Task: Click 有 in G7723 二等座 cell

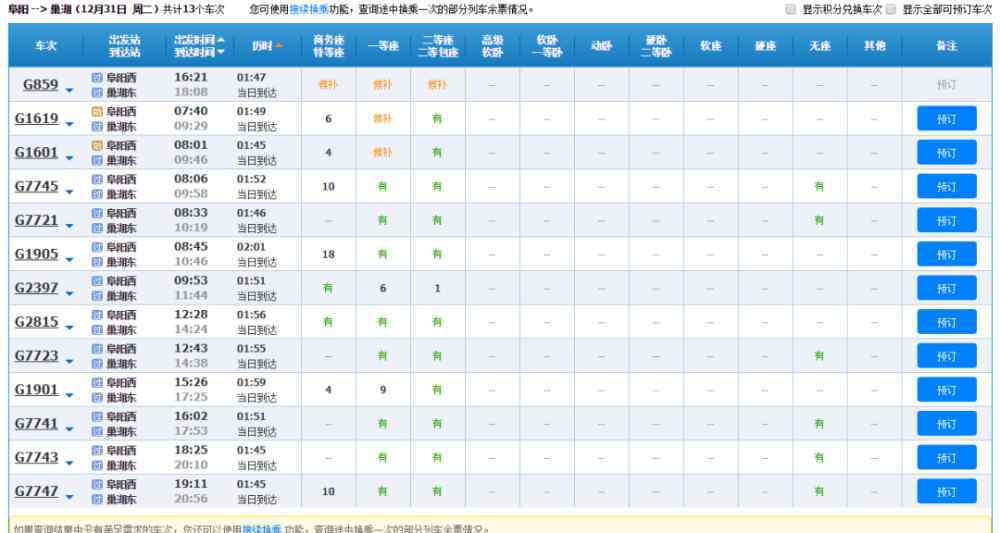Action: 437,356
